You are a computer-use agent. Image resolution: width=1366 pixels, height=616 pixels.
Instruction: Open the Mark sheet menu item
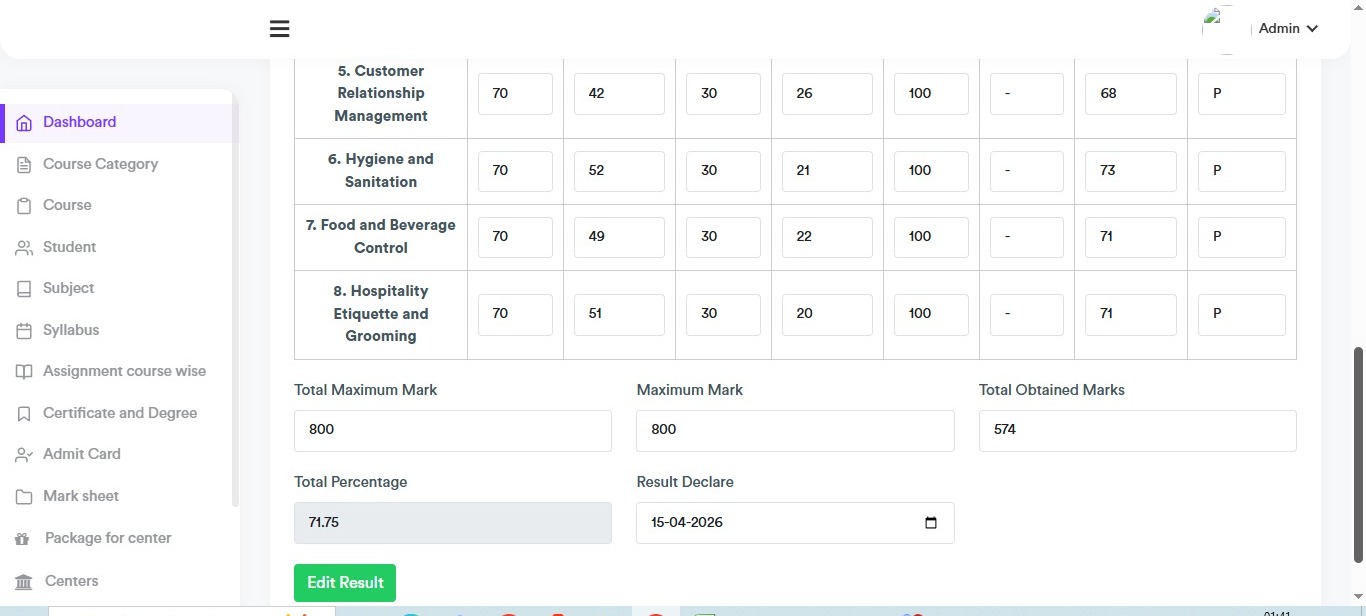81,496
